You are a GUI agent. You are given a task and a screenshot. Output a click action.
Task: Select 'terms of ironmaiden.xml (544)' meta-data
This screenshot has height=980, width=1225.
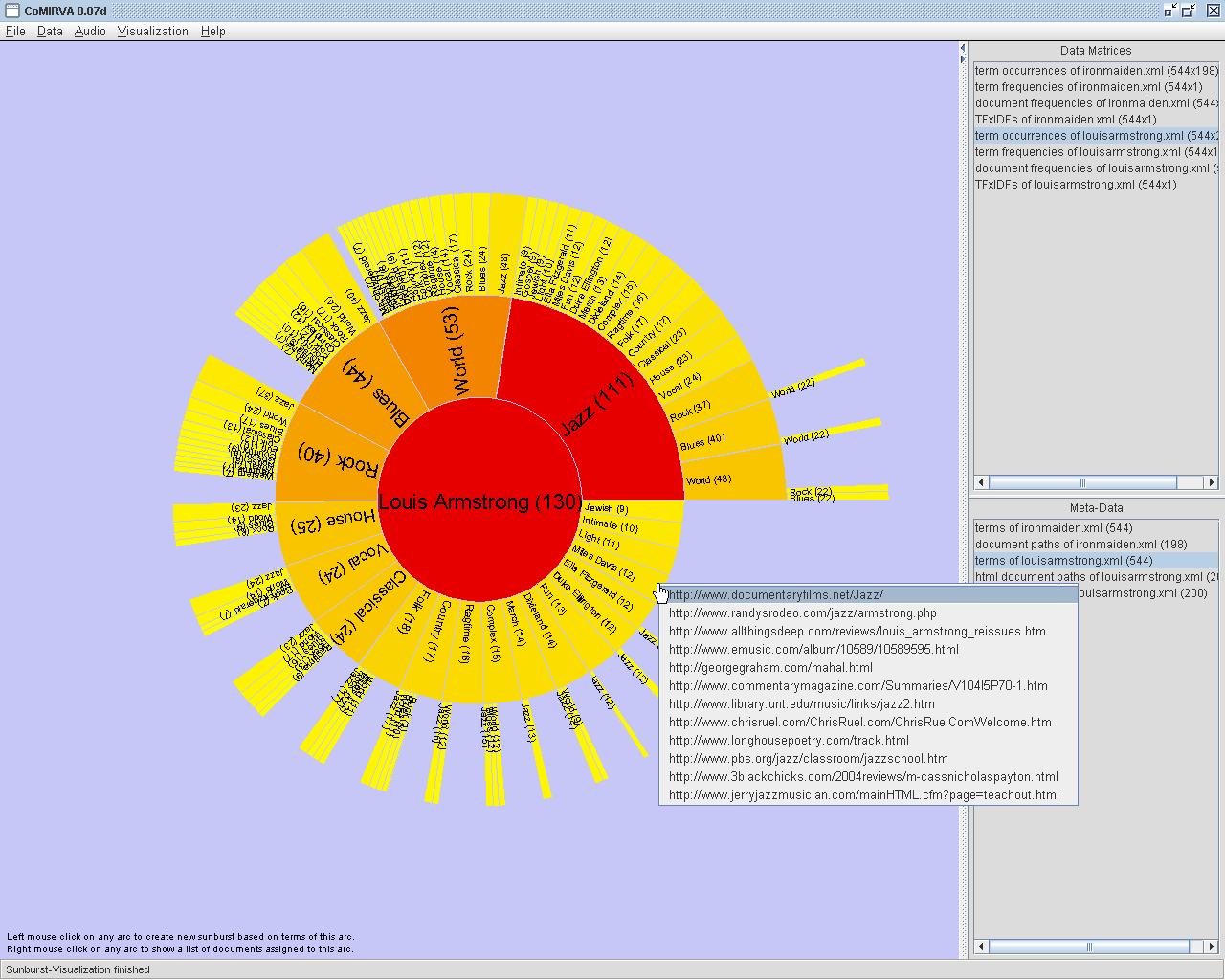tap(1096, 527)
